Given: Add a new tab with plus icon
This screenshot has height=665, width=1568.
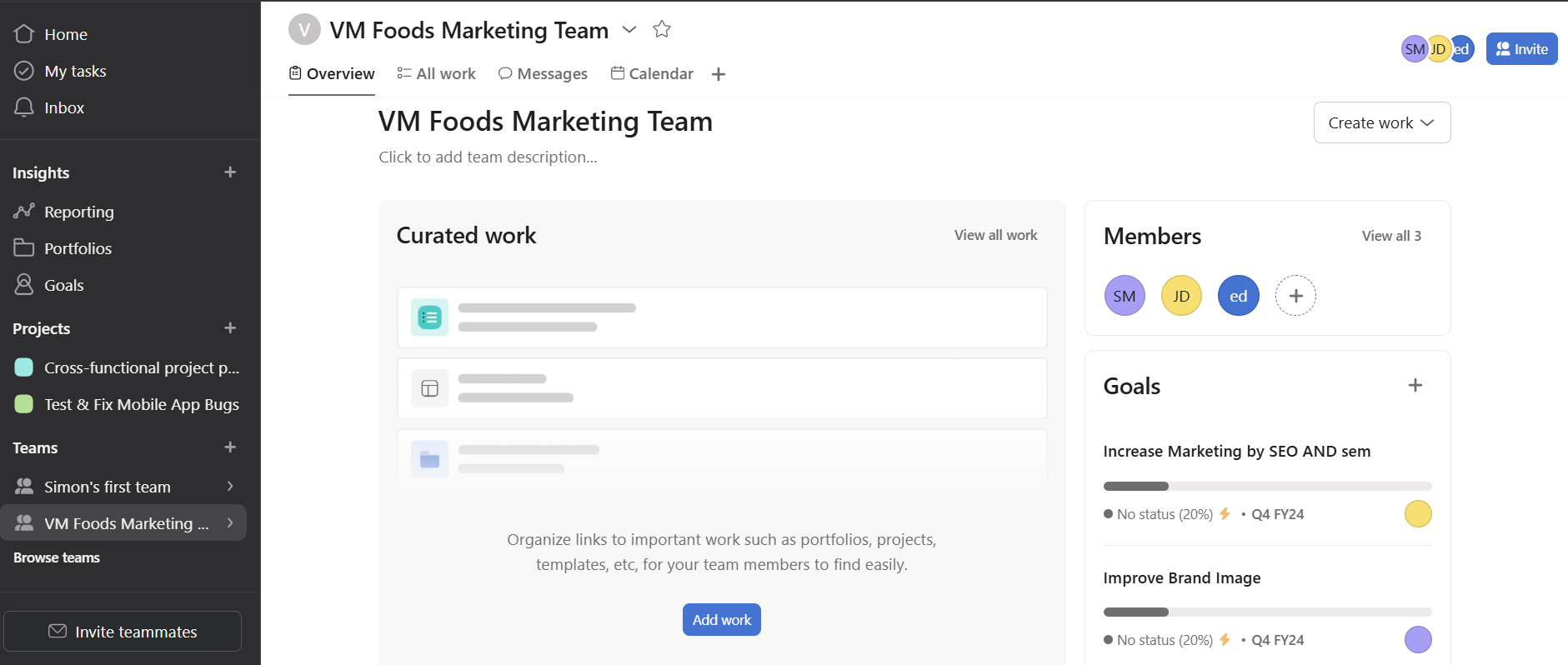Looking at the screenshot, I should (x=719, y=74).
